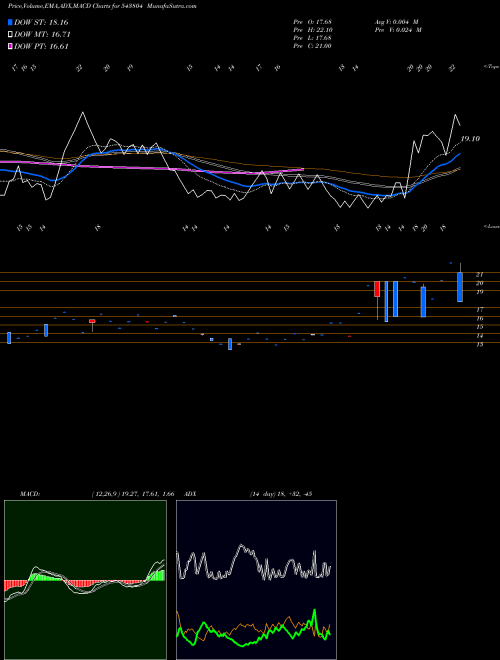Click the '<Lows' marker label
500x660 pixels.
tap(491, 226)
